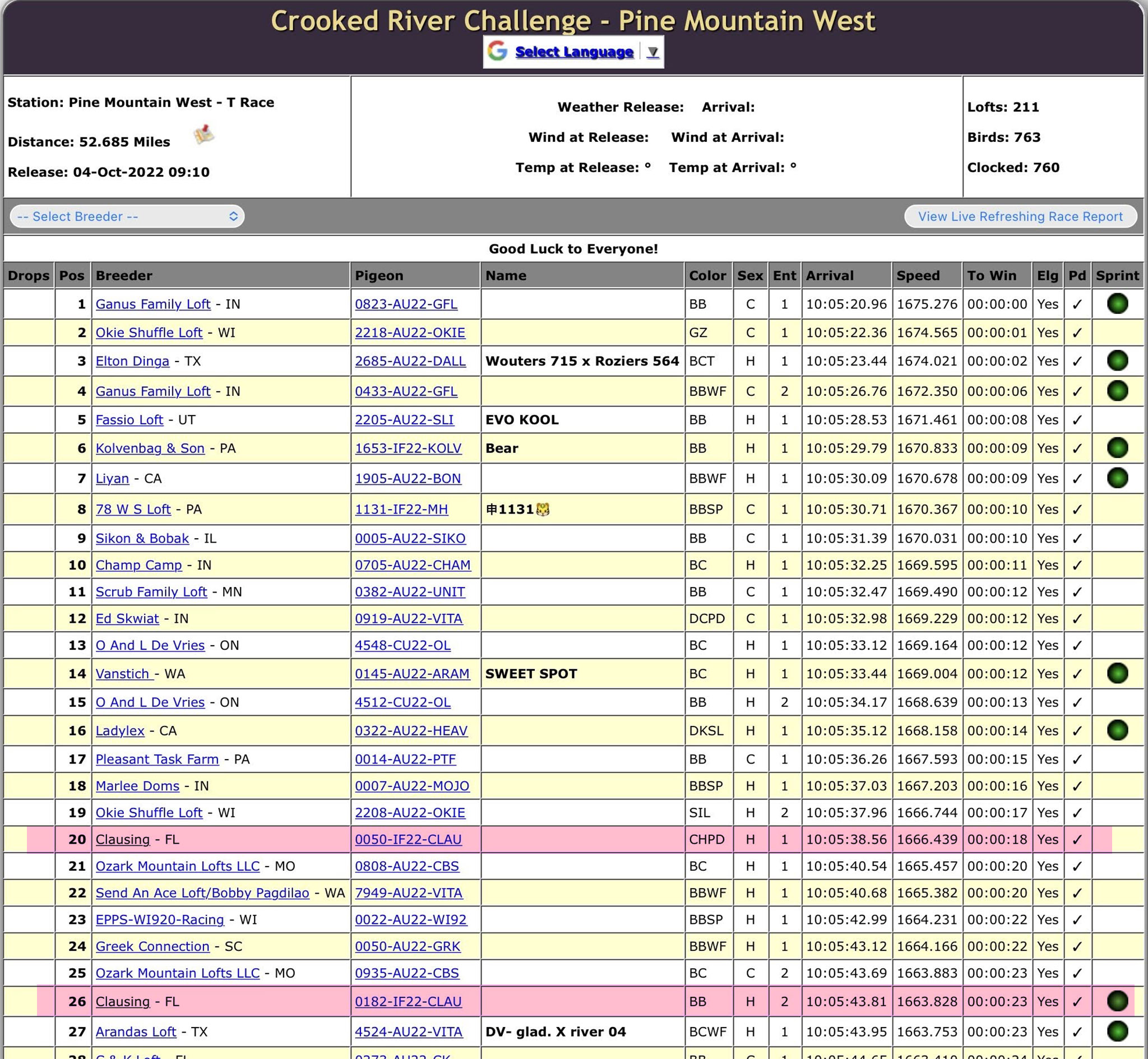Click the Sprint green dot in position 26 row
Image resolution: width=1148 pixels, height=1059 pixels.
point(1117,1001)
